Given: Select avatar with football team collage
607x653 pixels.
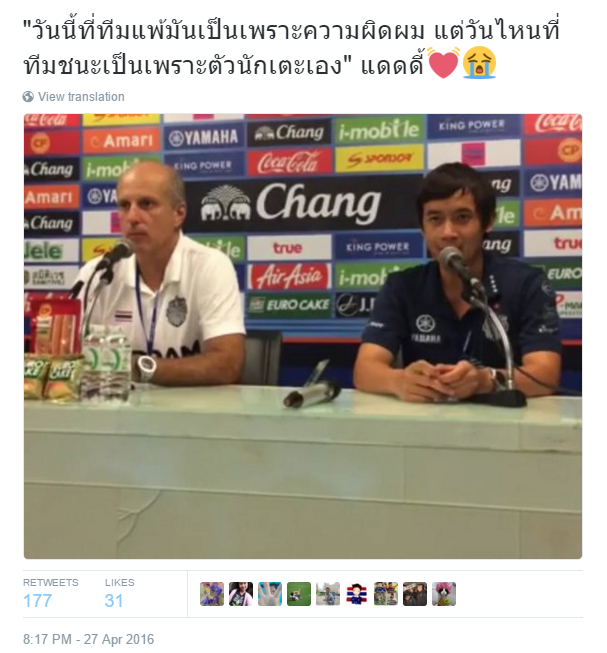Looking at the screenshot, I should click(x=386, y=594).
